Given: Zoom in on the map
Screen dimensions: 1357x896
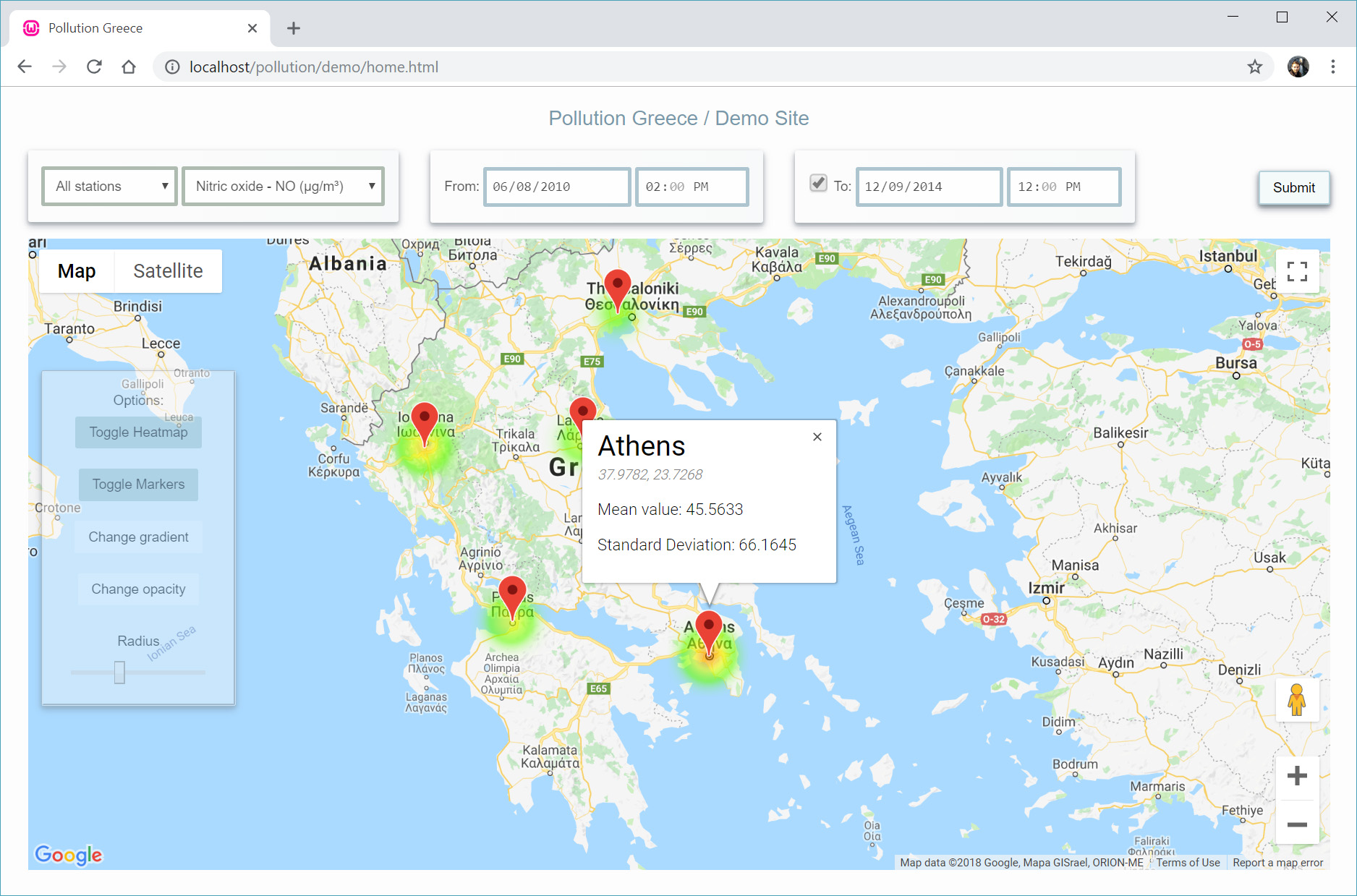Looking at the screenshot, I should click(x=1297, y=776).
